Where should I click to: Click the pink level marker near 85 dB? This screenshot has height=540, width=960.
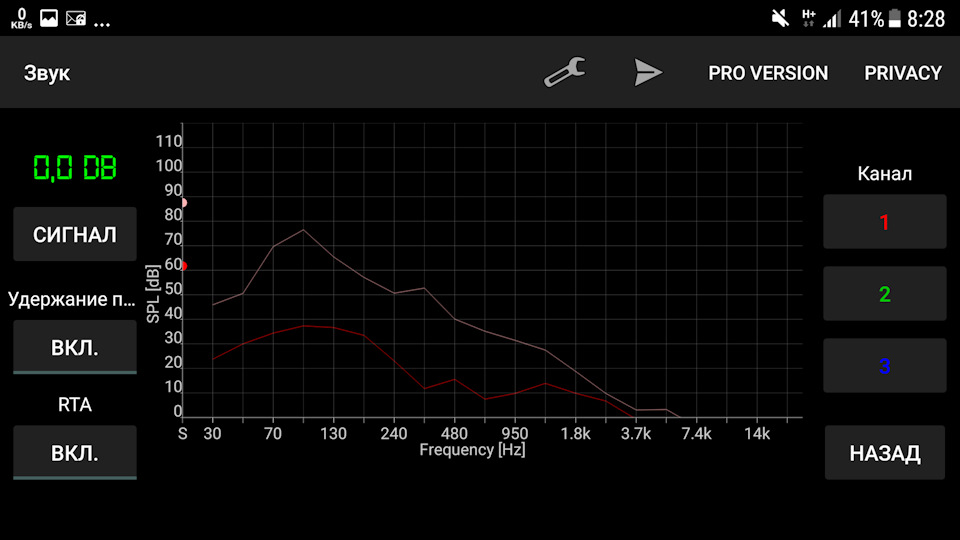[184, 203]
